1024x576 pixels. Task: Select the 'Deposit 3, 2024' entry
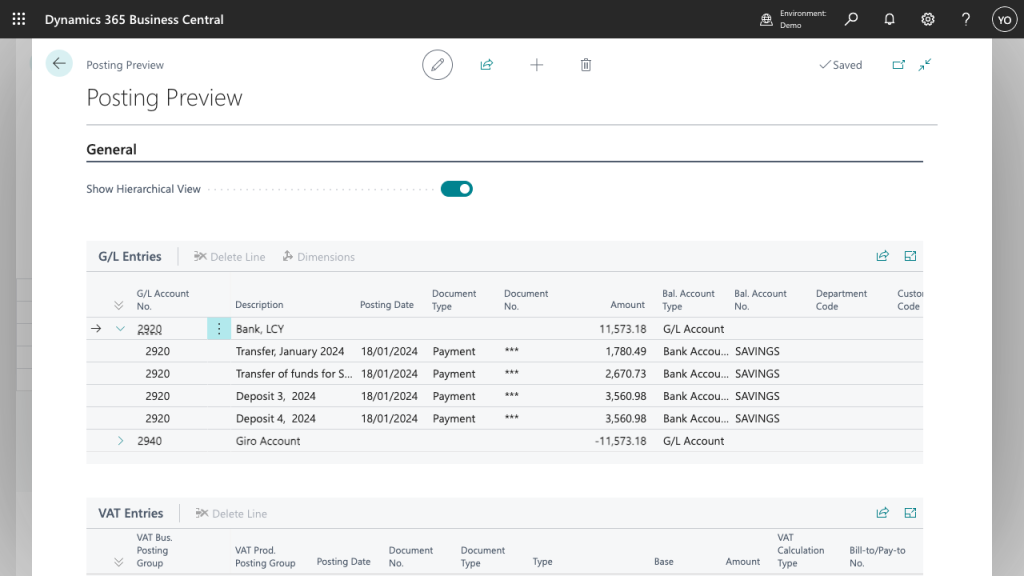point(276,396)
